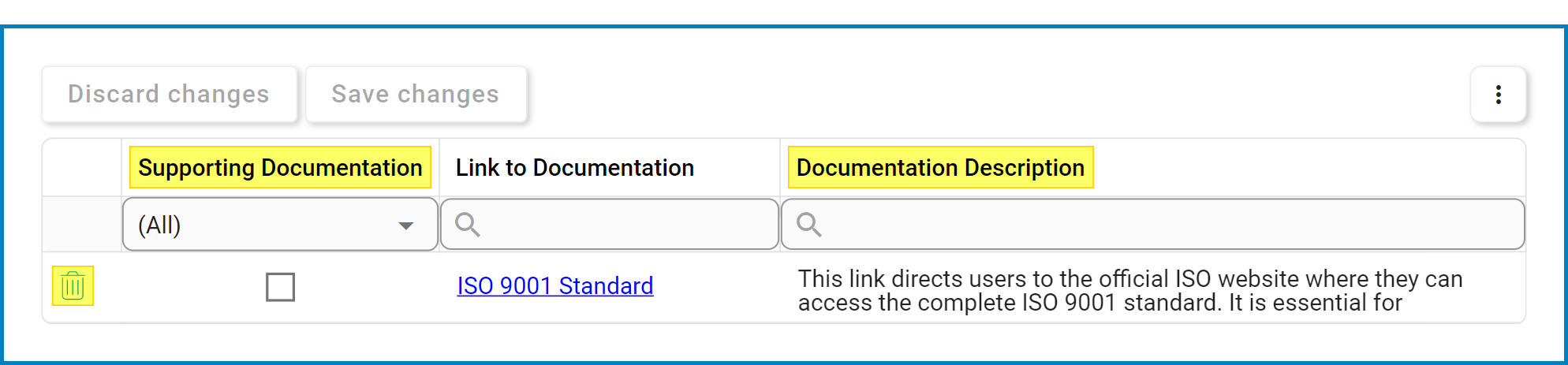
Task: Click the magnifier icon in Link to Documentation filter
Action: tap(468, 225)
